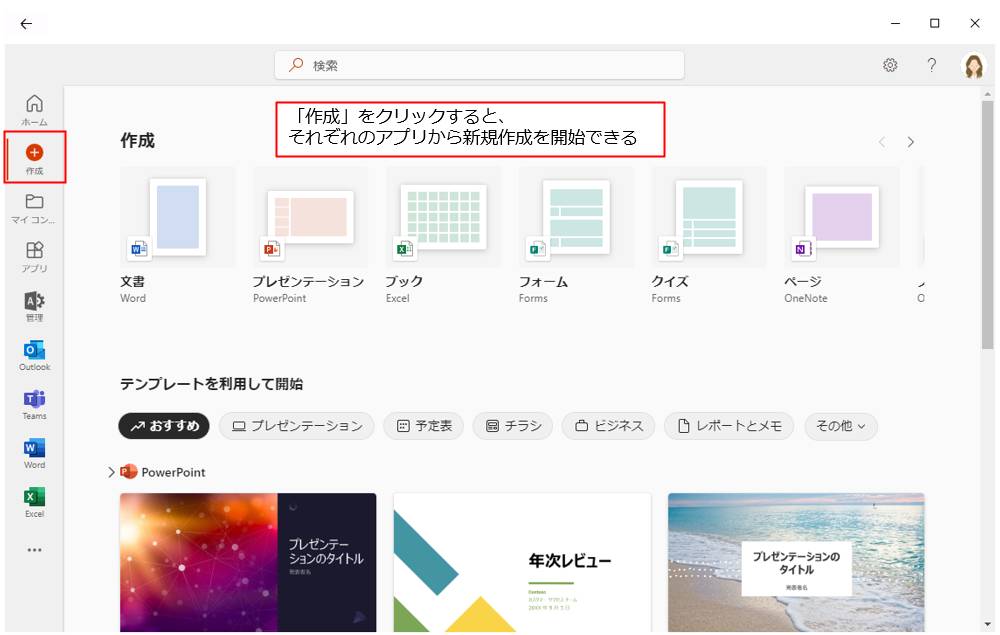Click the scrollbar down arrow
Screen dimensions: 1000x635
(988, 625)
